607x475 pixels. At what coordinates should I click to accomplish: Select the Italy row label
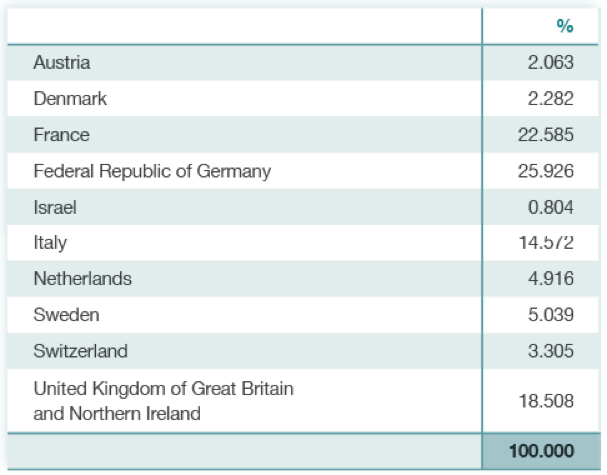coord(50,243)
